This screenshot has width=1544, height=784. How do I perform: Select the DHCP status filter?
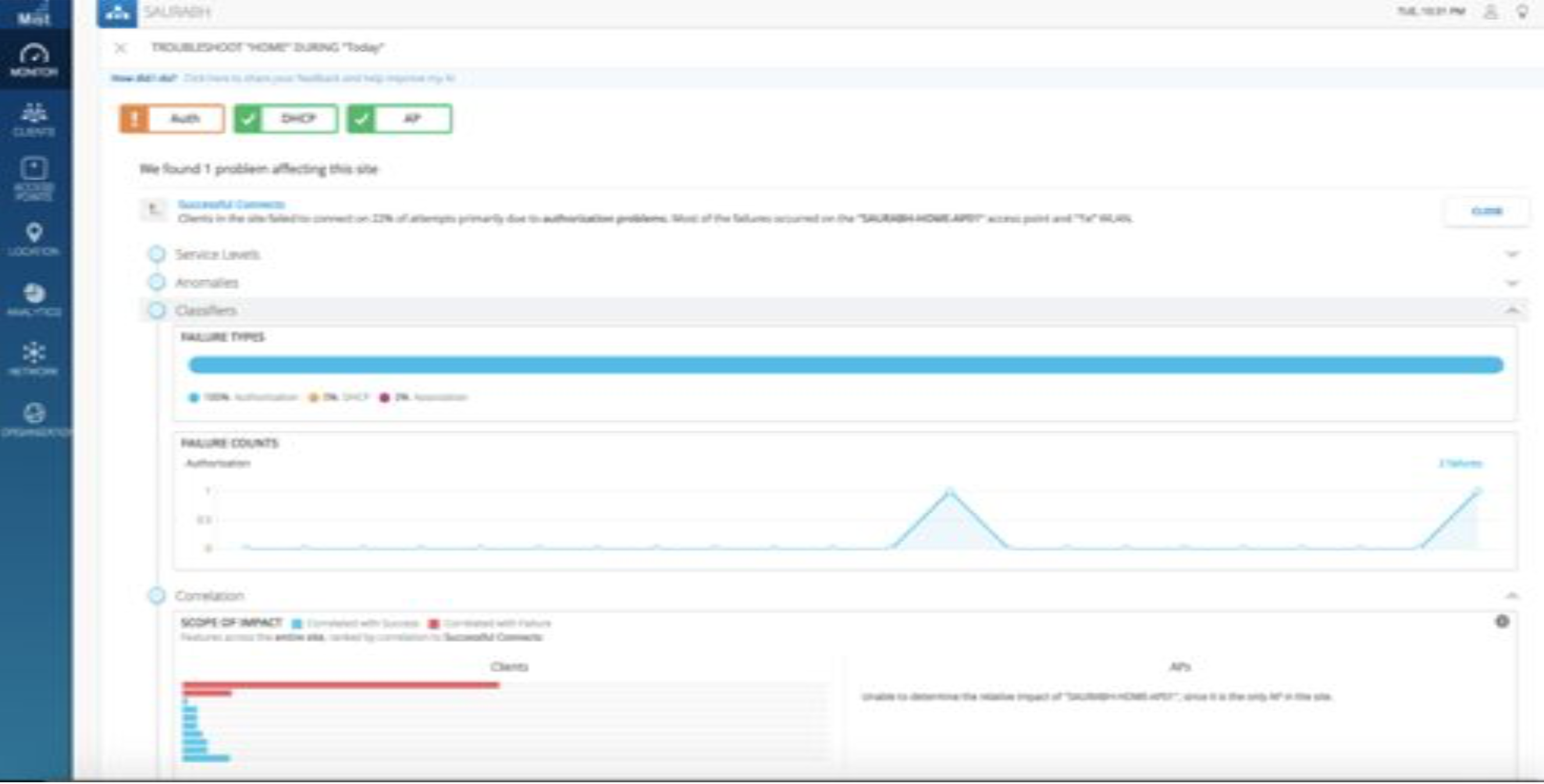tap(286, 119)
